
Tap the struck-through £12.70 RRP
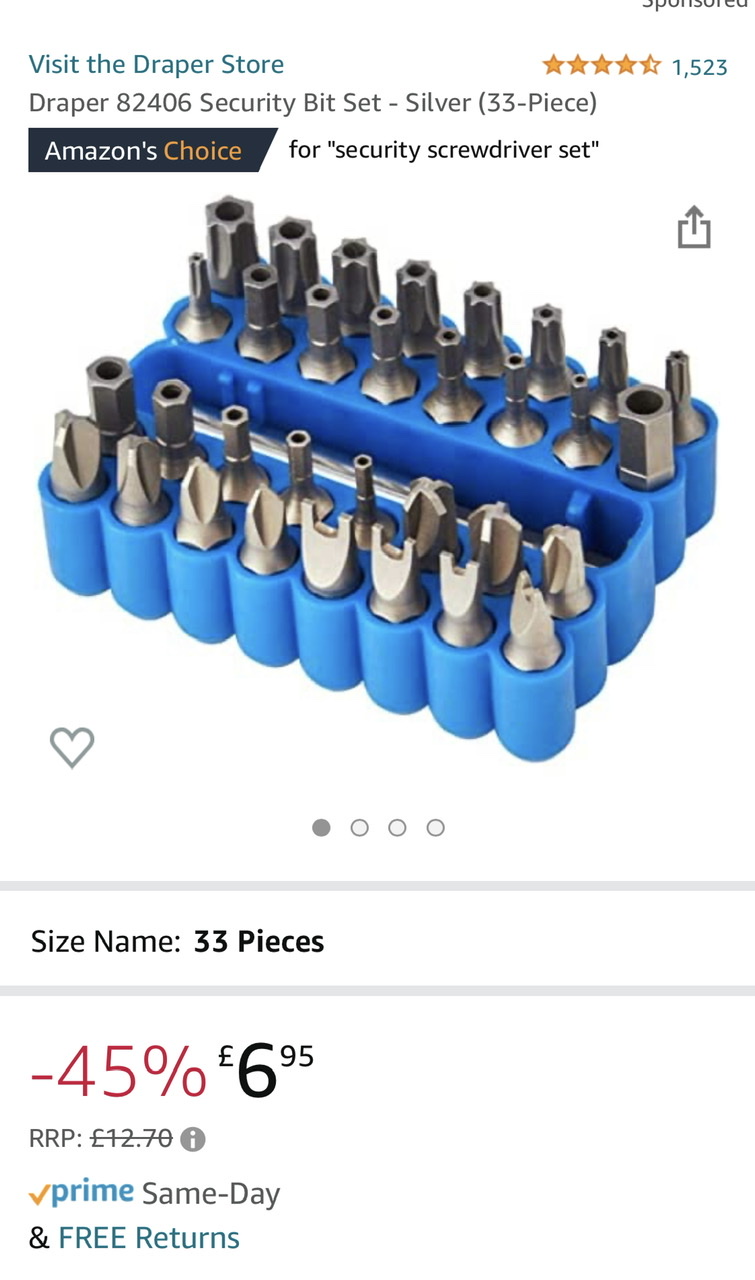(x=132, y=1138)
